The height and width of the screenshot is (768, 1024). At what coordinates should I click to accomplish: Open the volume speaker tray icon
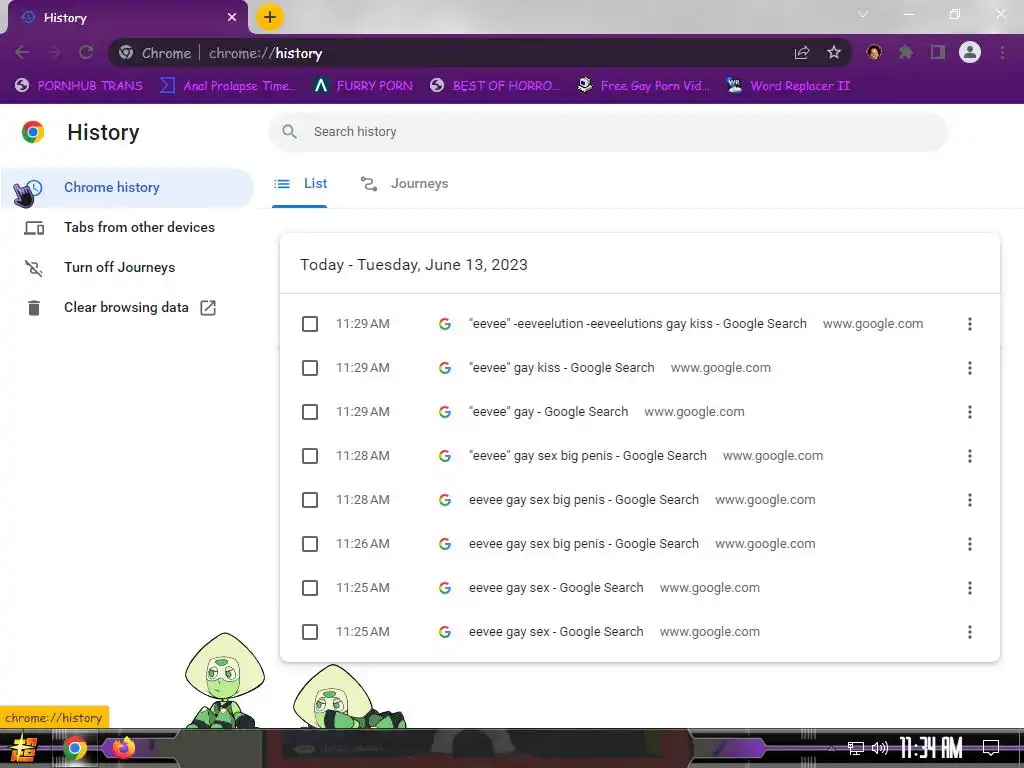coord(880,748)
